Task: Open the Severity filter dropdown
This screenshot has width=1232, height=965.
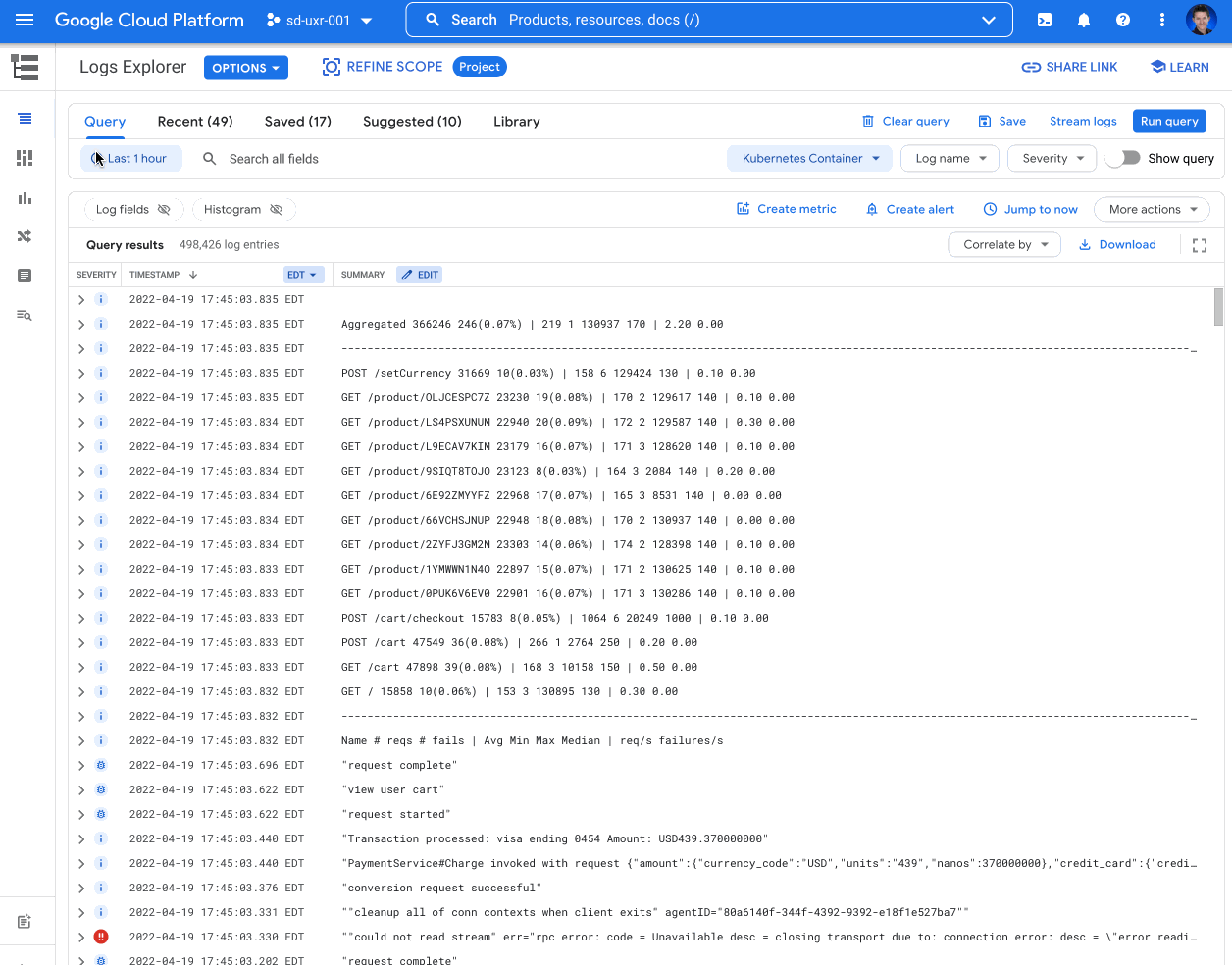Action: (1052, 158)
